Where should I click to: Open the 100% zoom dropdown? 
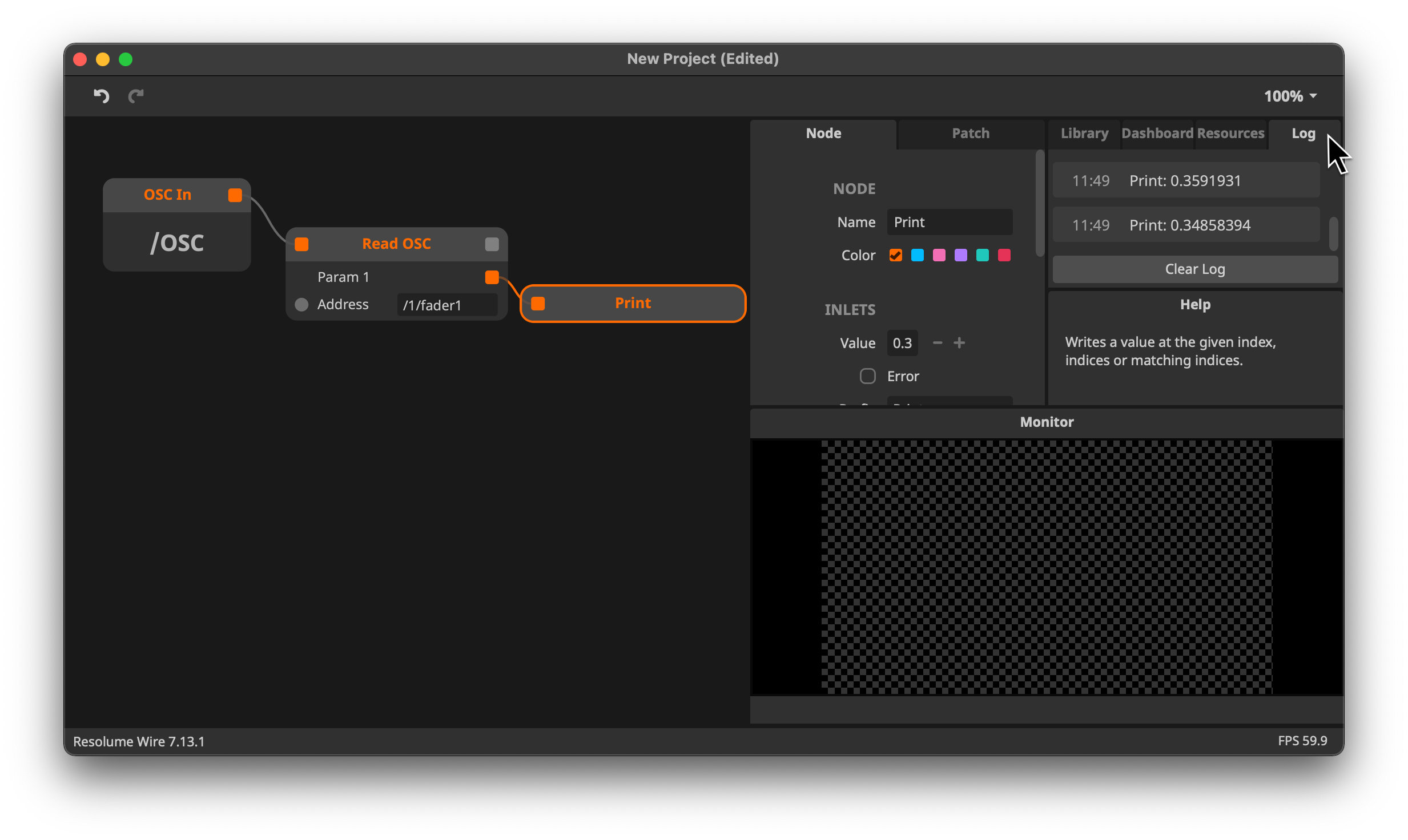[1290, 96]
